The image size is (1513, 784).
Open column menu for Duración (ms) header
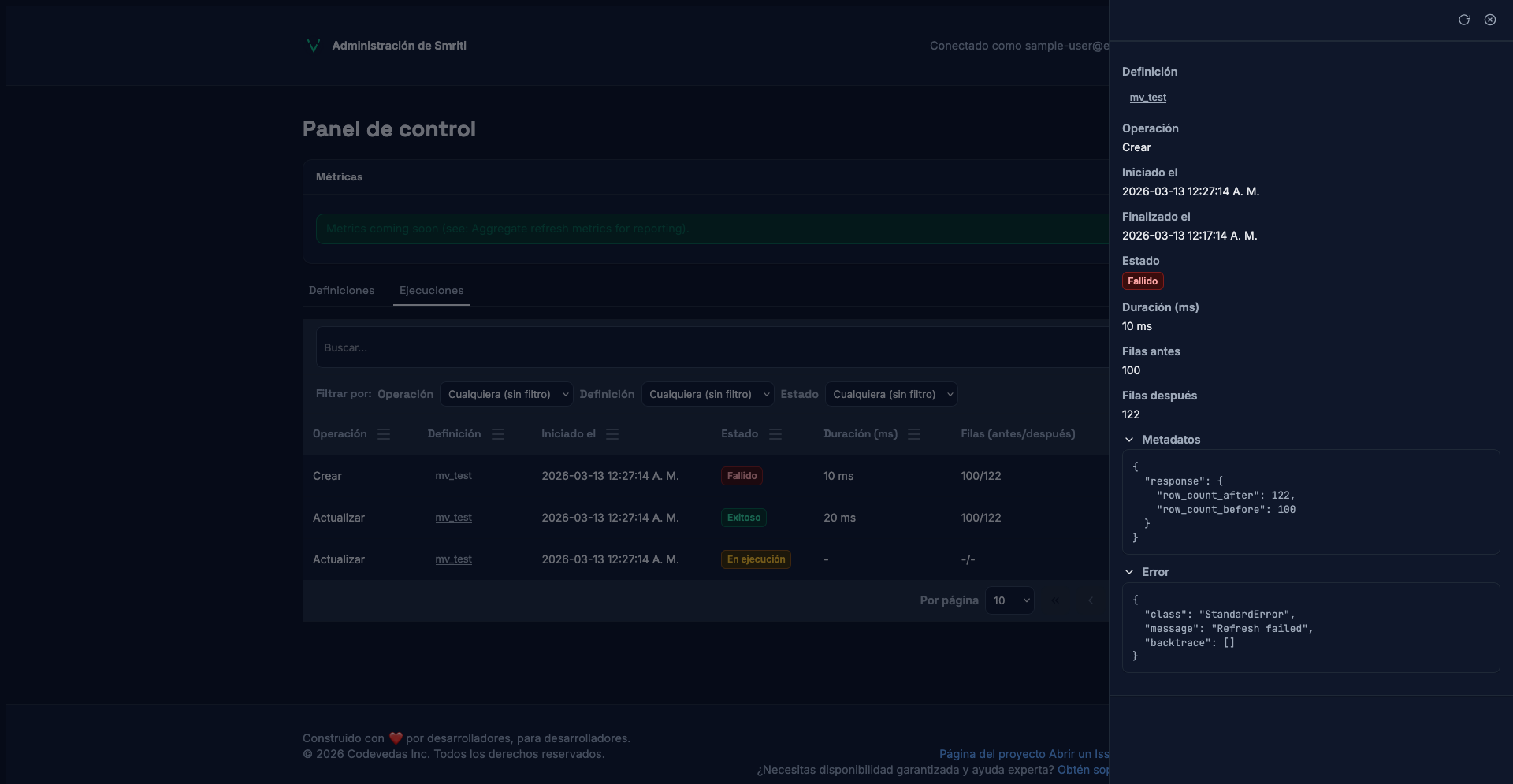914,434
